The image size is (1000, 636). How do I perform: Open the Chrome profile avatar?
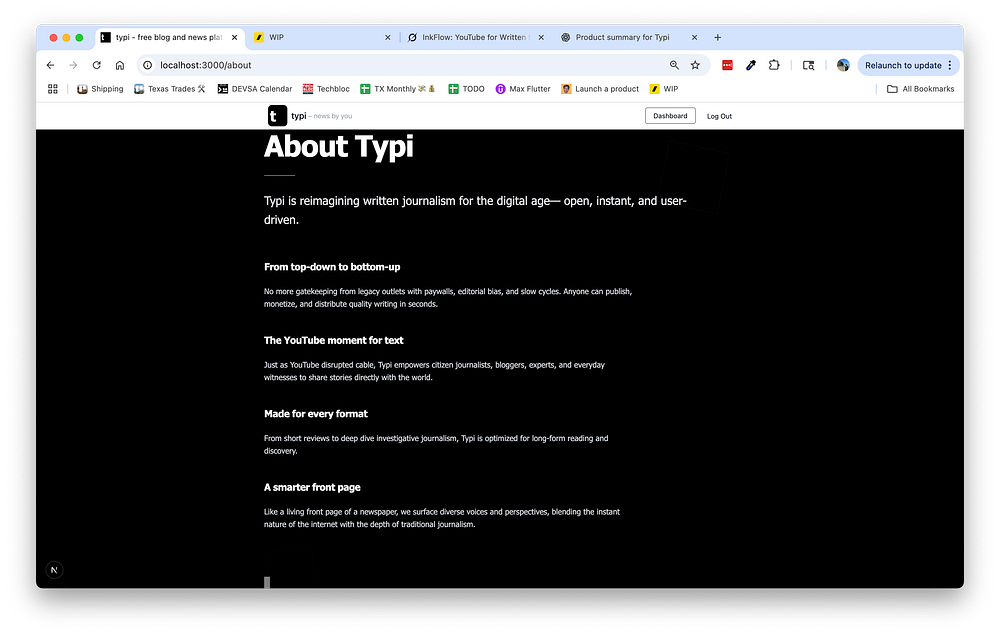843,65
